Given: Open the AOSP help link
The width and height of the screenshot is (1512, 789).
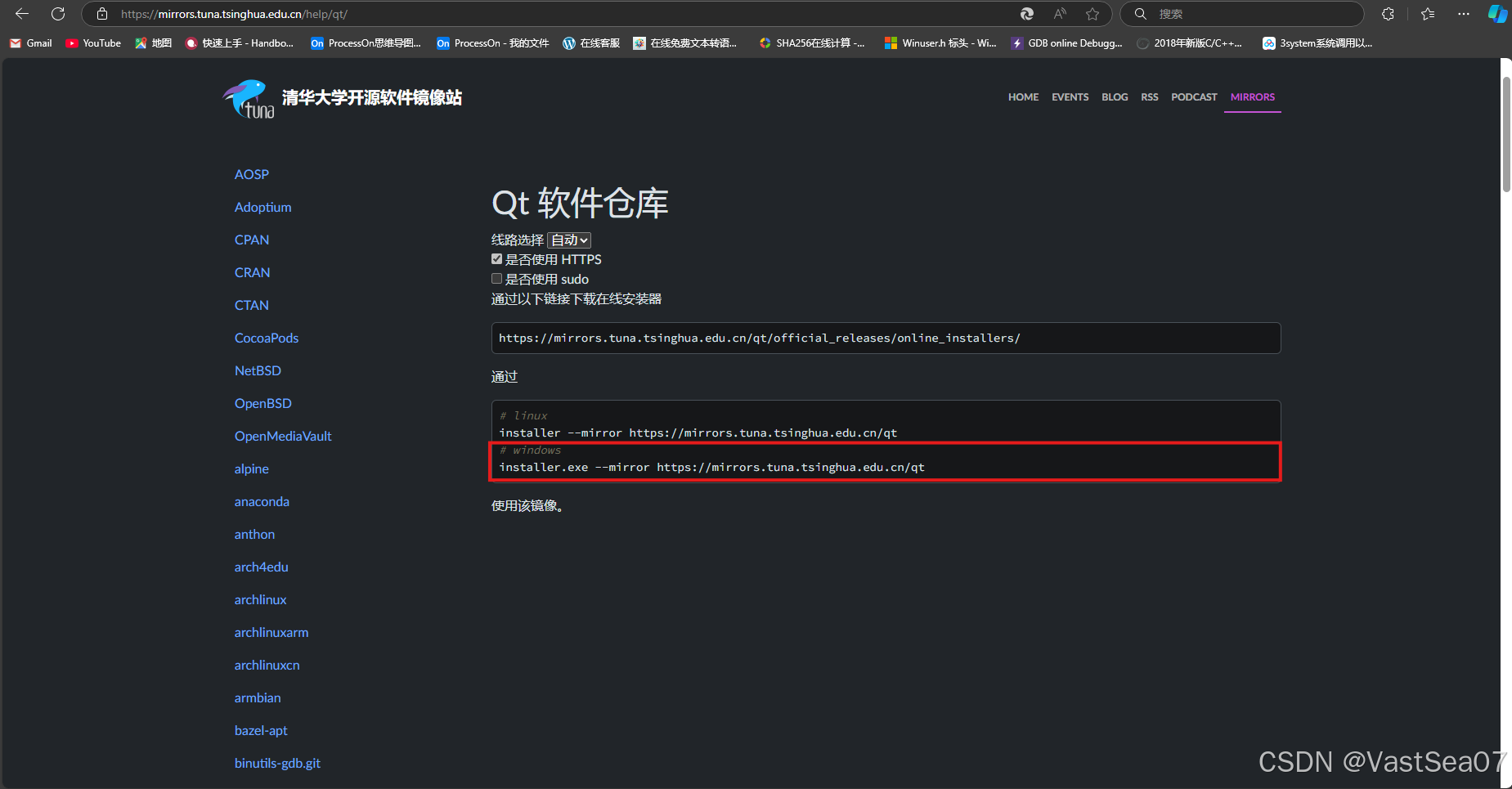Looking at the screenshot, I should 252,174.
